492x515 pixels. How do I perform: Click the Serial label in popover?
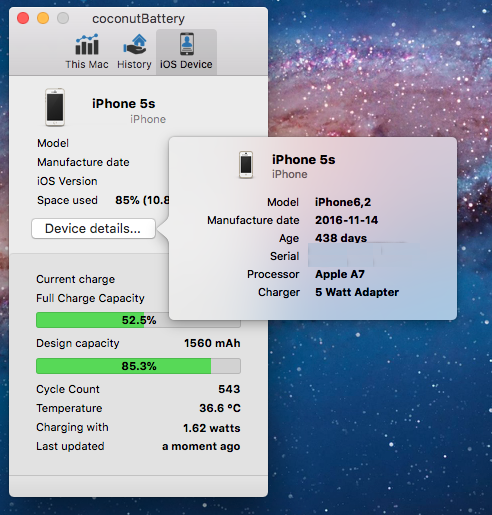click(x=285, y=256)
